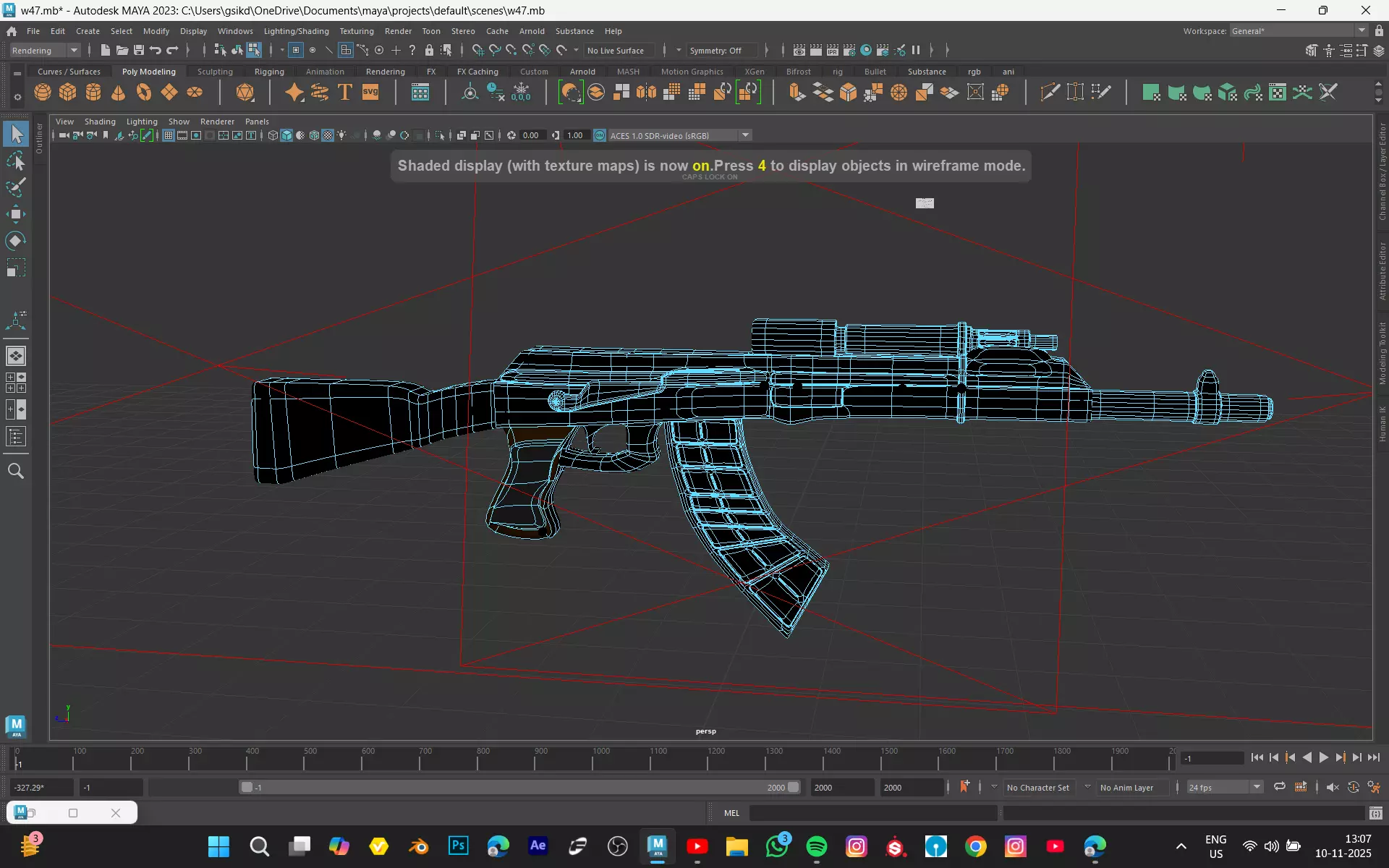The image size is (1389, 868).
Task: Click the Planar UV mapping green icon
Action: (1151, 93)
